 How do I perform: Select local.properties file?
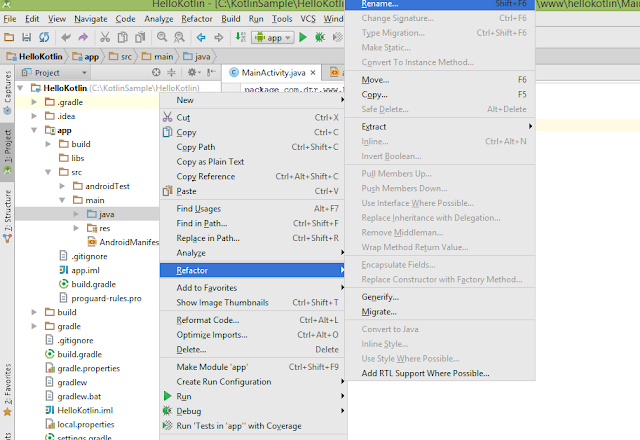click(x=86, y=424)
